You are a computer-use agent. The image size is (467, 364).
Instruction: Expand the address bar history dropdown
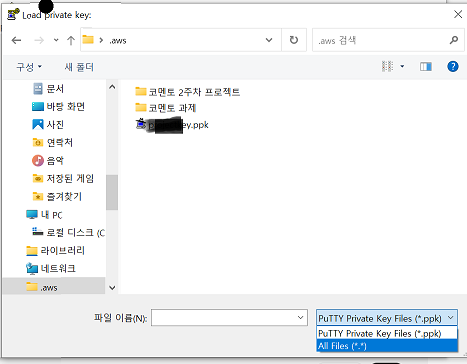[x=269, y=40]
